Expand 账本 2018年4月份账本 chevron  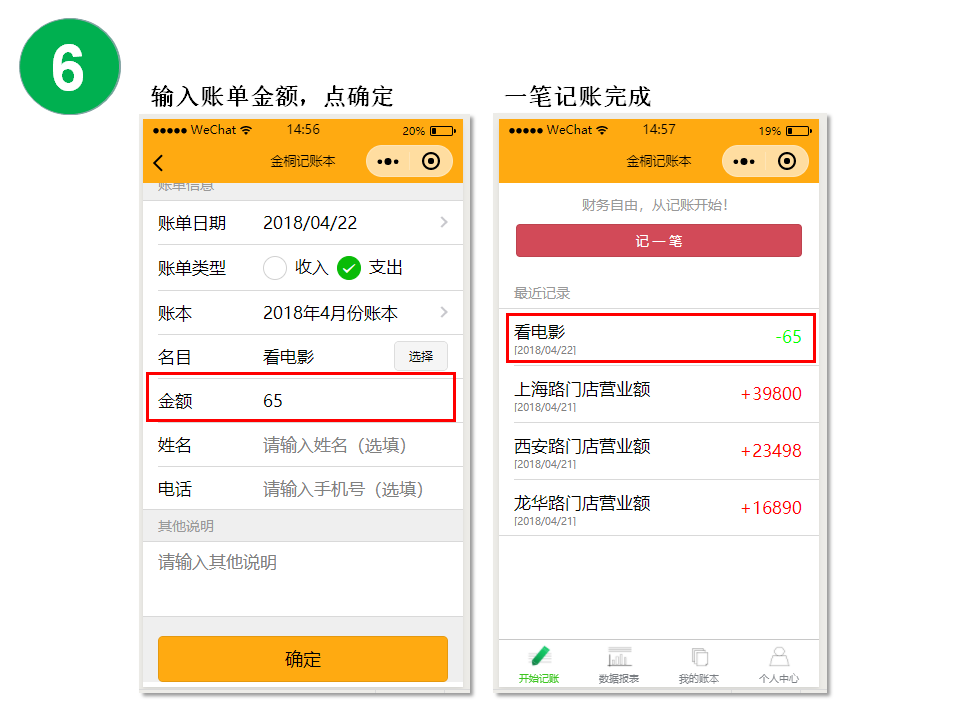[444, 312]
